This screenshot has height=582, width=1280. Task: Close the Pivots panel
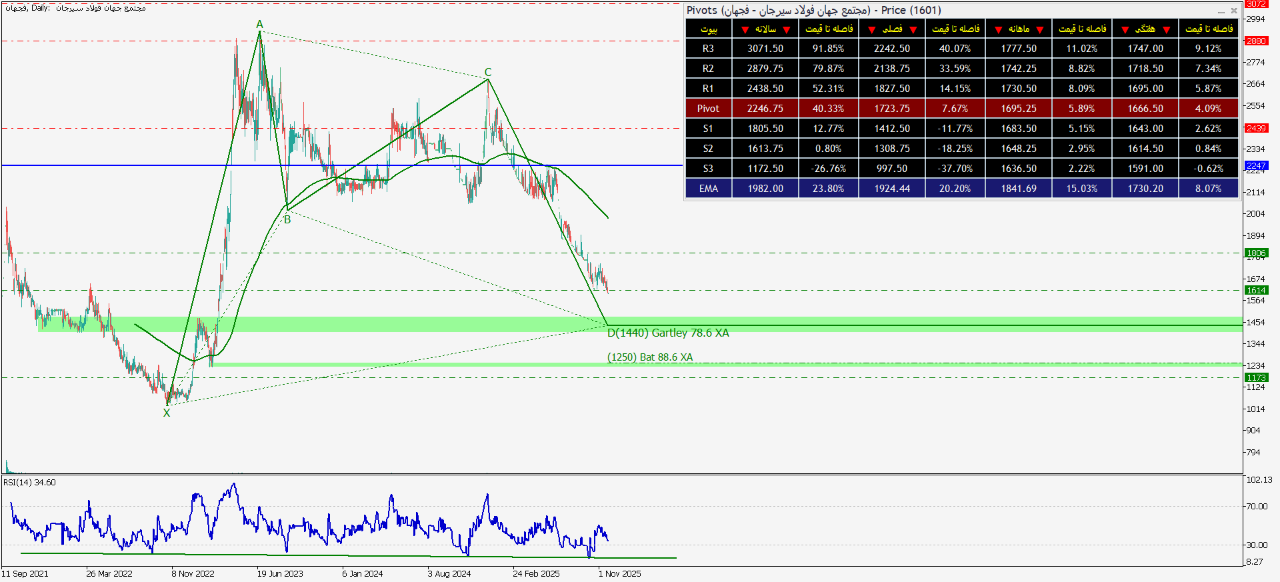(x=1233, y=10)
